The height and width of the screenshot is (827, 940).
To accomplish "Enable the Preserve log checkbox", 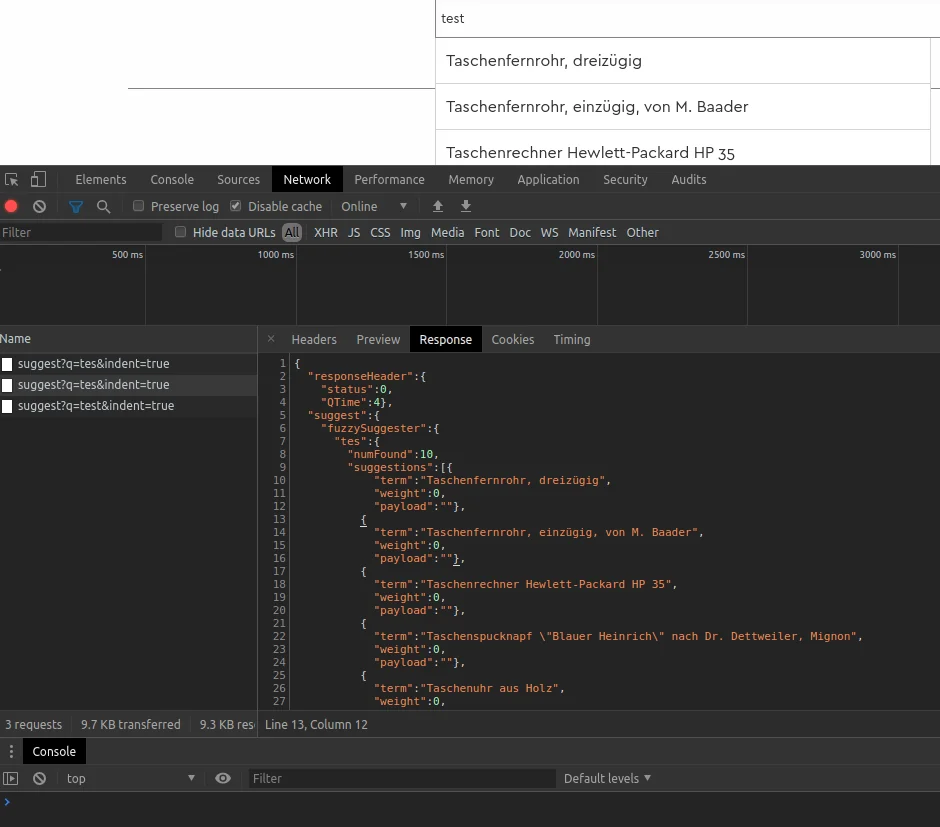I will (138, 206).
